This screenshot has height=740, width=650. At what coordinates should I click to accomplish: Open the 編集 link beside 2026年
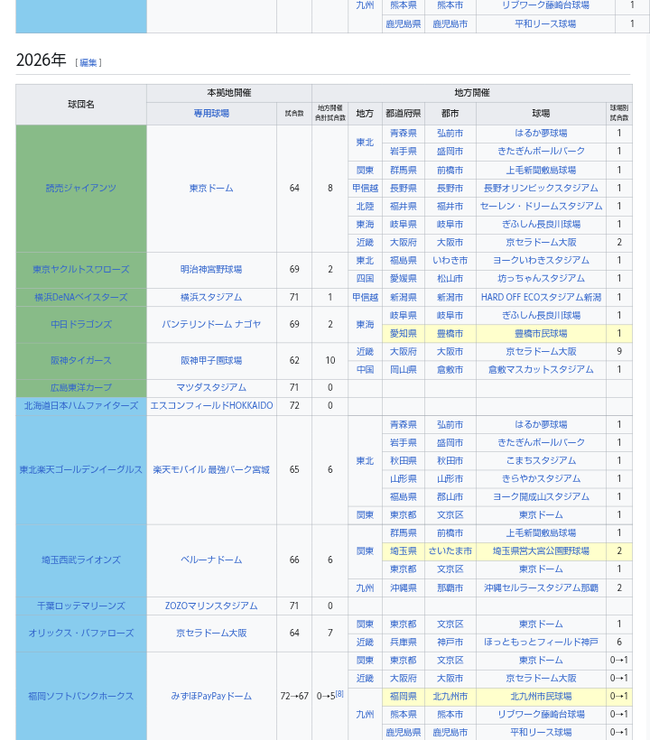[x=88, y=62]
